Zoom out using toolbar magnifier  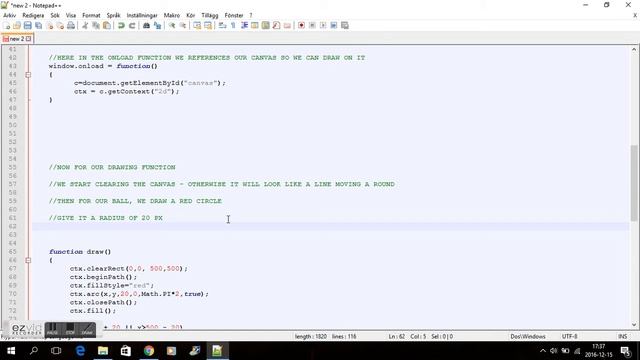[x=183, y=25]
